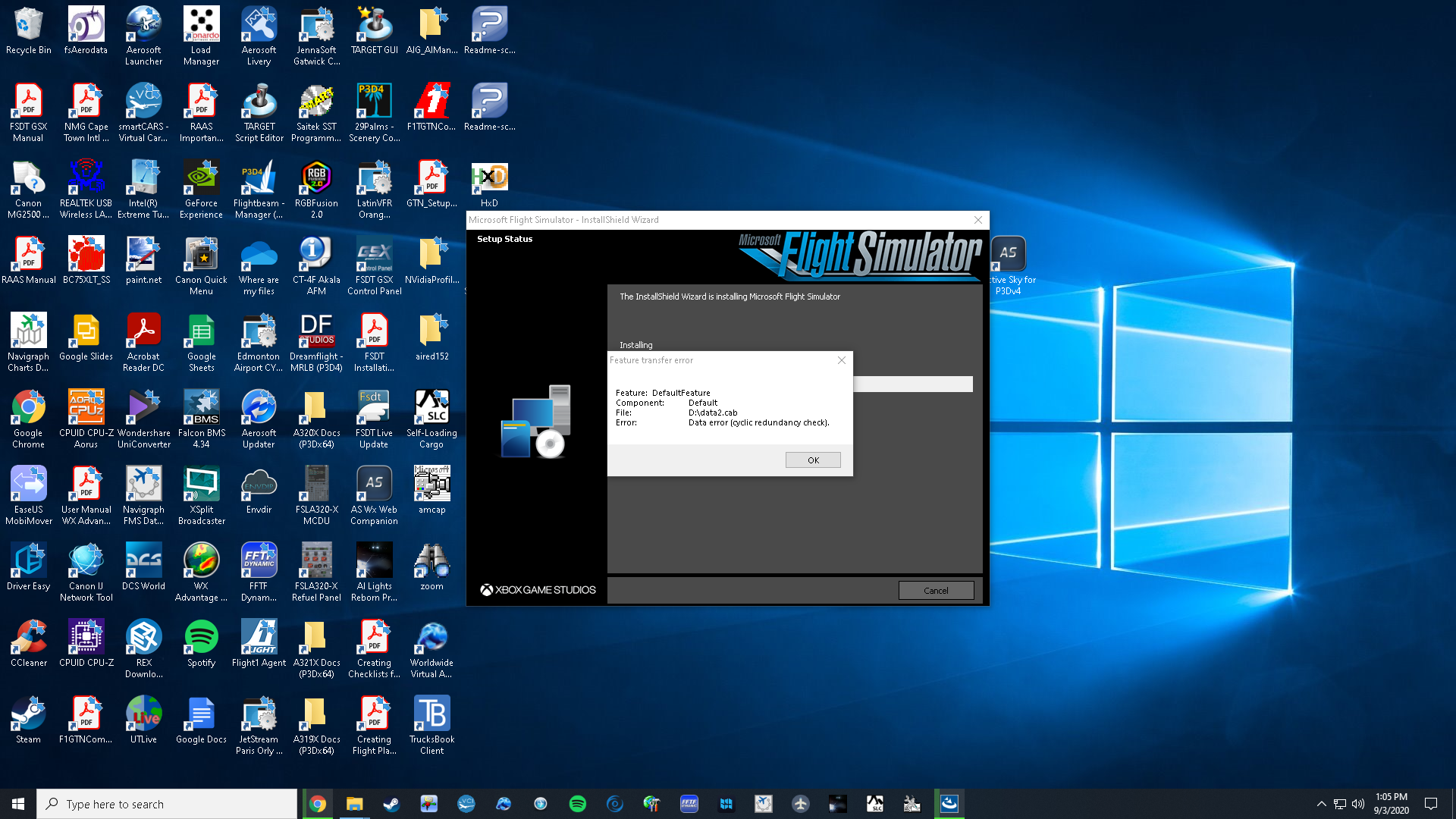Screen dimensions: 1456x819
Task: Select the paint.net desktop shortcut
Action: (x=144, y=261)
